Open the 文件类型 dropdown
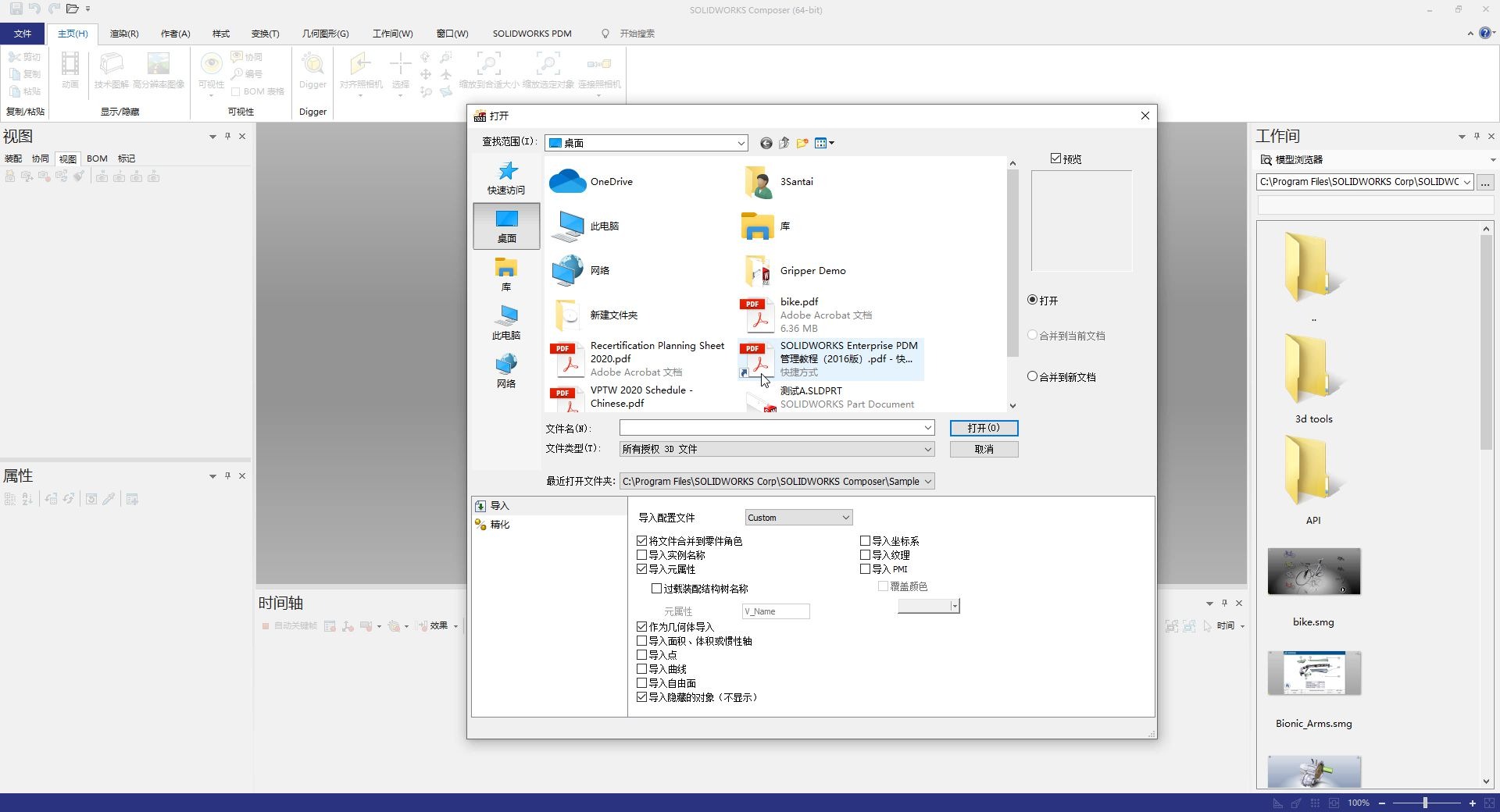Image resolution: width=1500 pixels, height=812 pixels. 927,449
